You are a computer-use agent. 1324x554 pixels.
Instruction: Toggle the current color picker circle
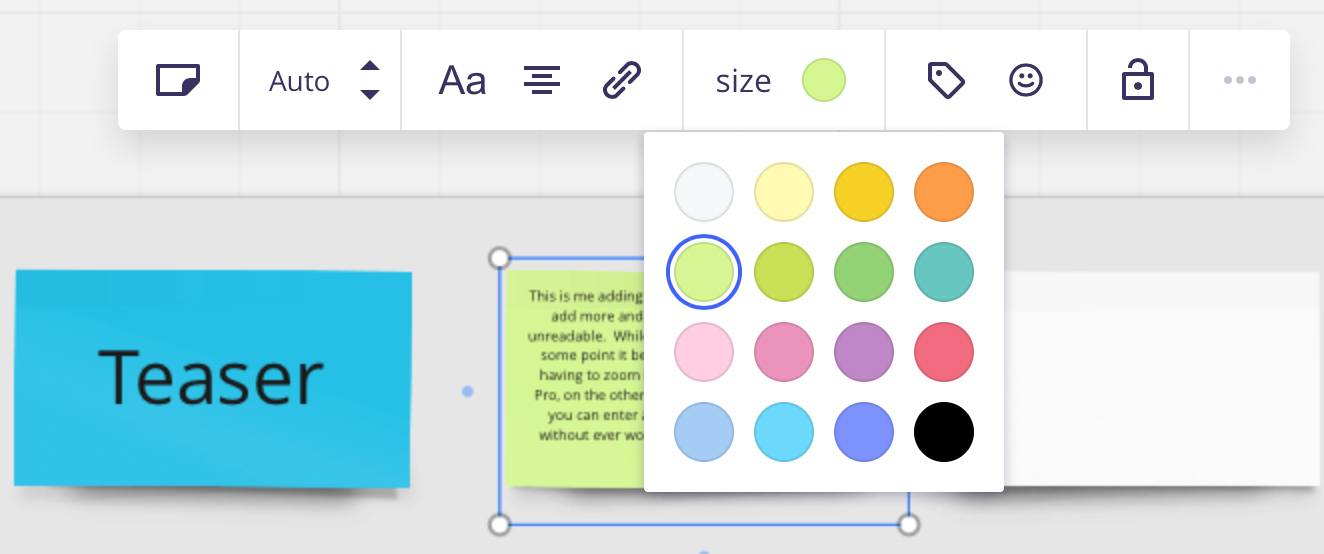824,80
